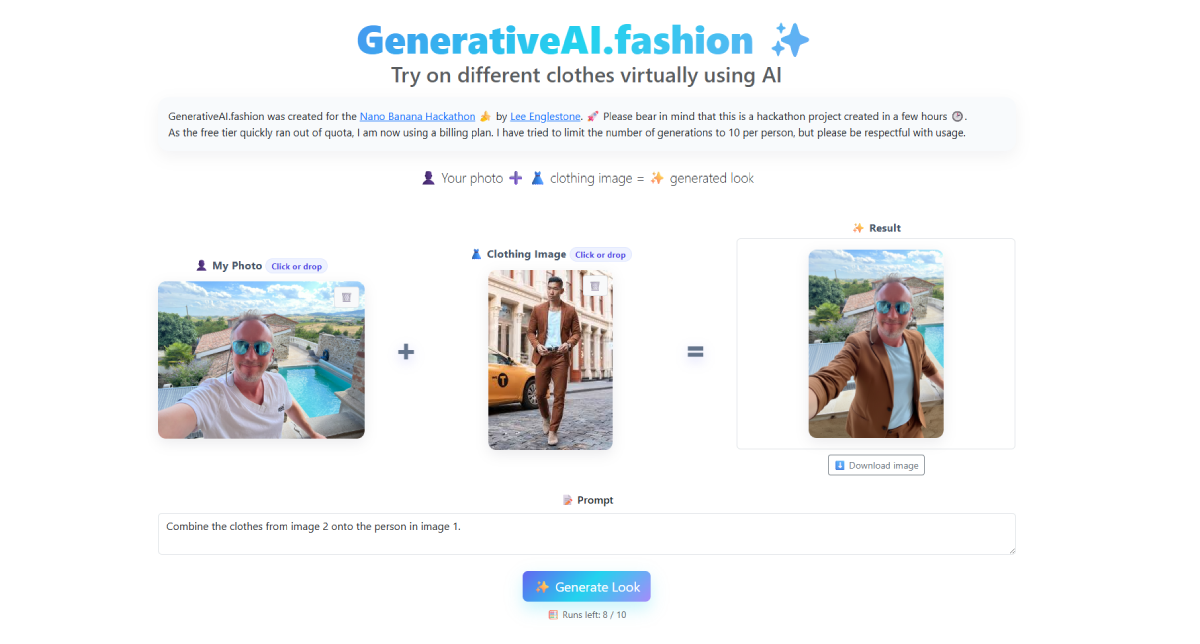The width and height of the screenshot is (1200, 644).
Task: Click the sparkle icon beside the site title
Action: (790, 40)
